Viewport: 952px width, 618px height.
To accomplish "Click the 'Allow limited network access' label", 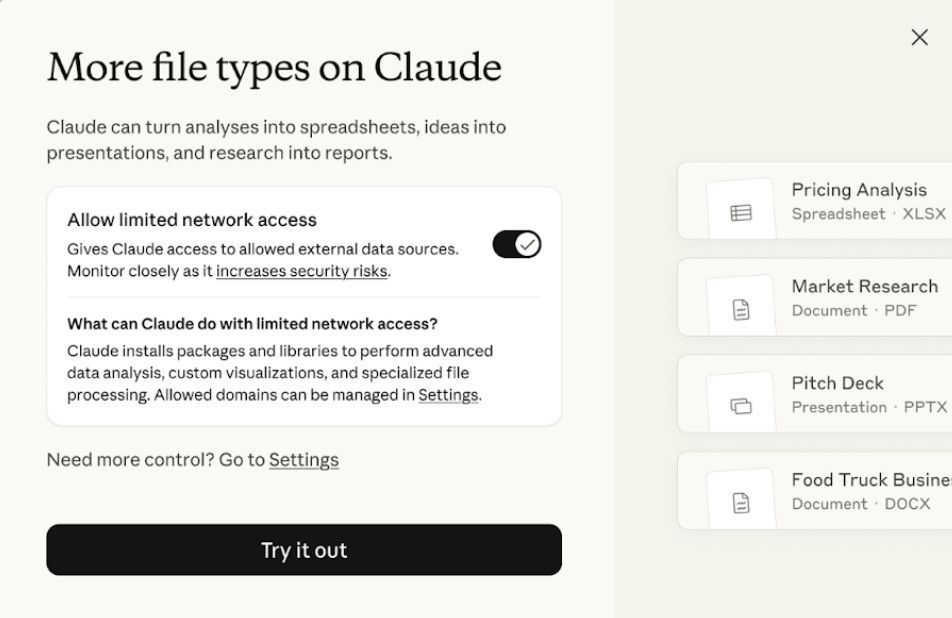I will [192, 220].
